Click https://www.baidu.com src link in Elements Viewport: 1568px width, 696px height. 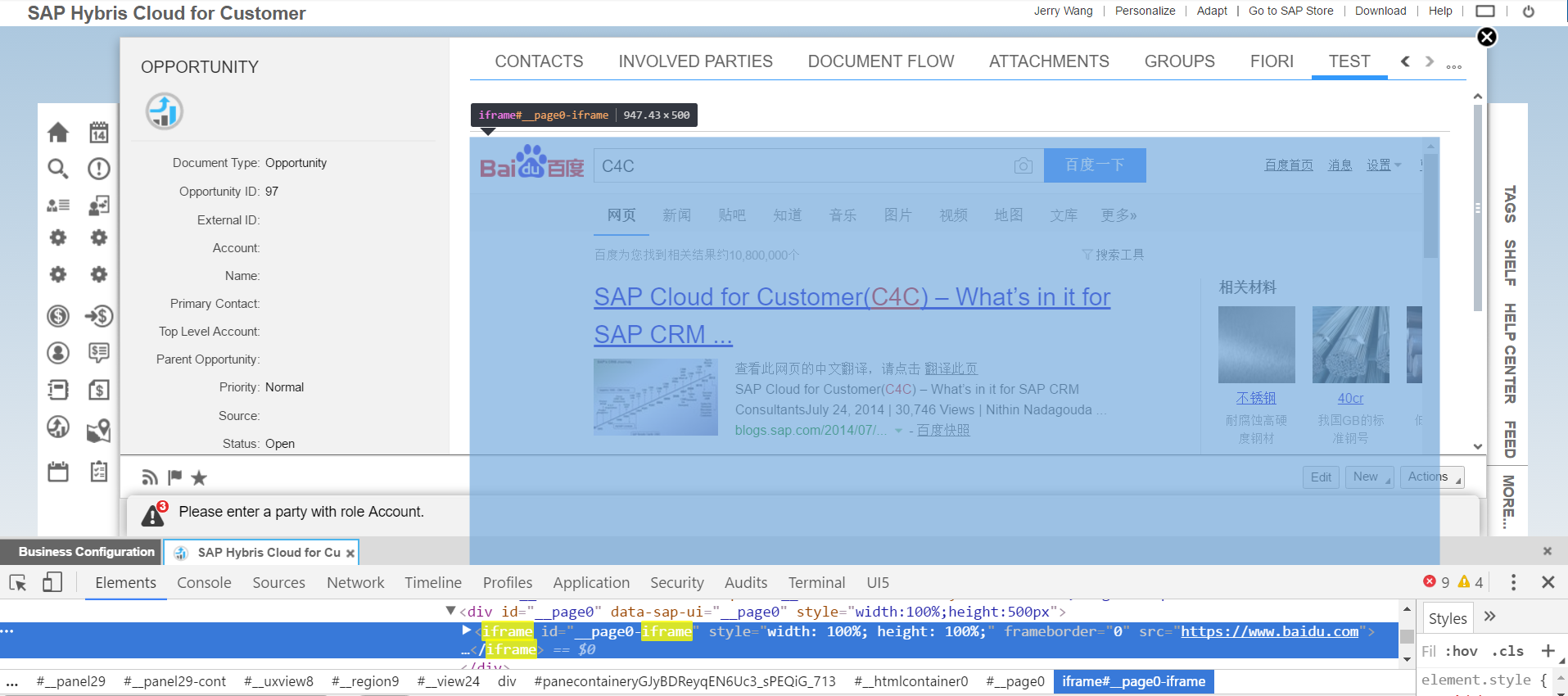tap(1269, 631)
